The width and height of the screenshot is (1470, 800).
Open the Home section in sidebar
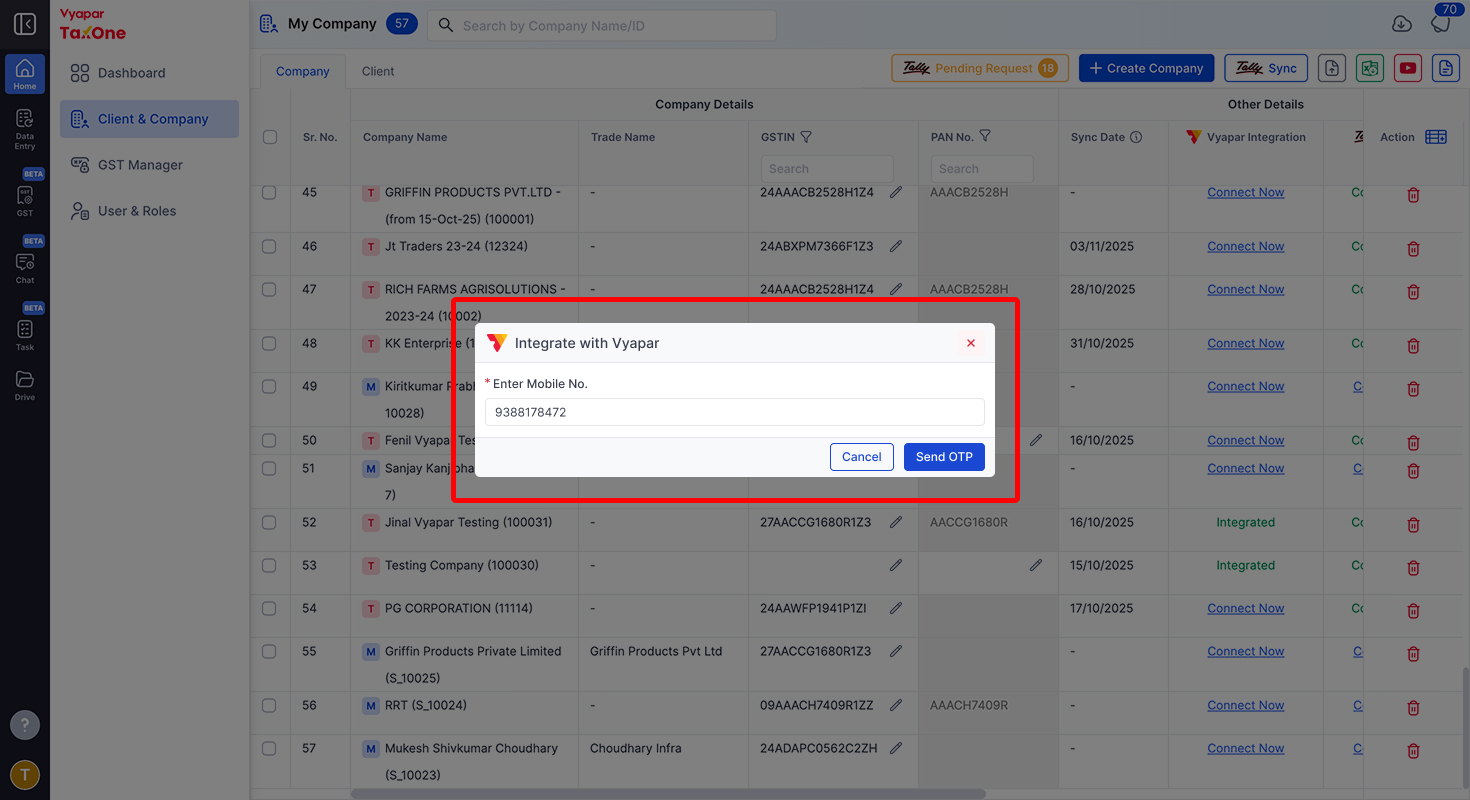click(x=25, y=74)
